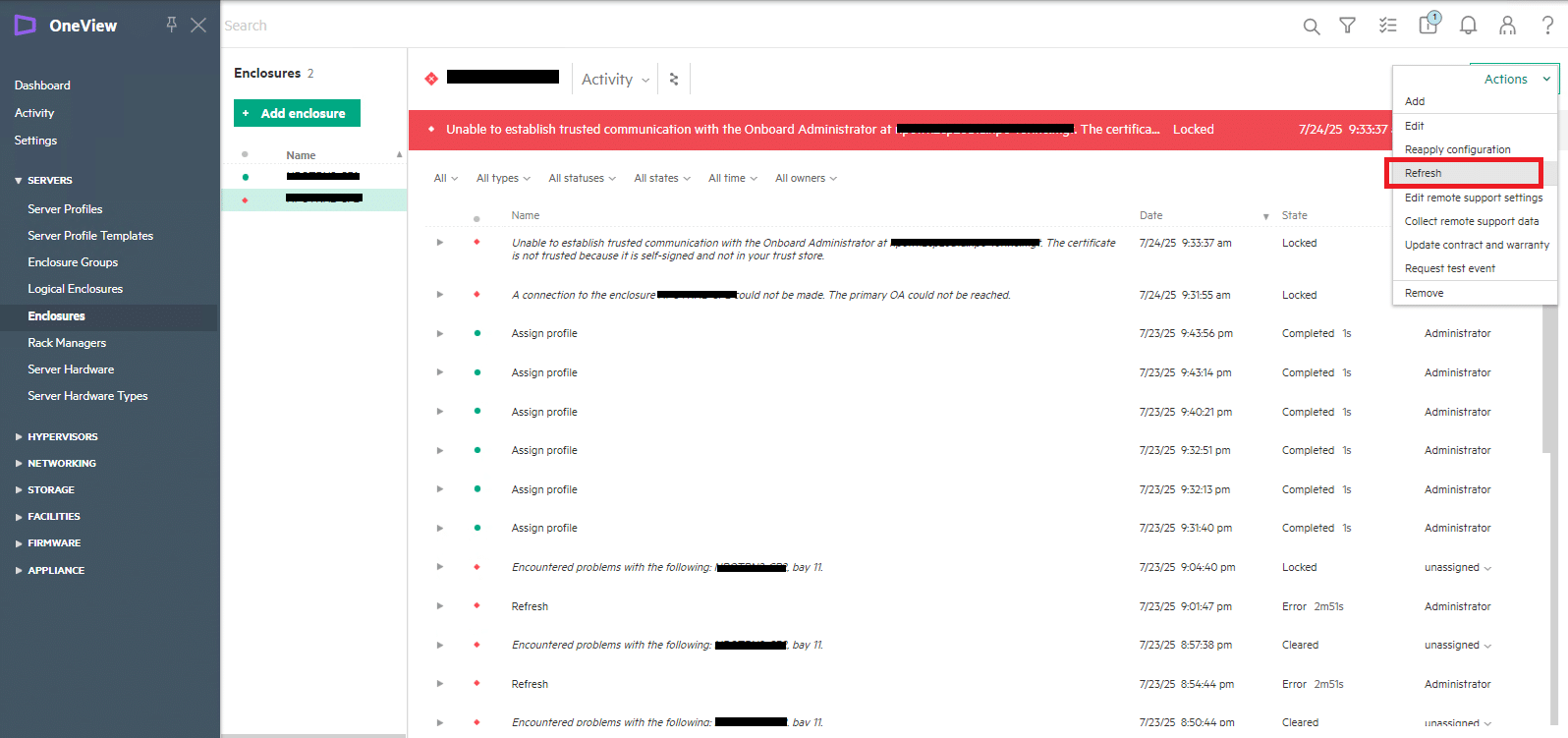Choose Edit from Actions menu
Viewport: 1568px width, 738px height.
pos(1414,126)
